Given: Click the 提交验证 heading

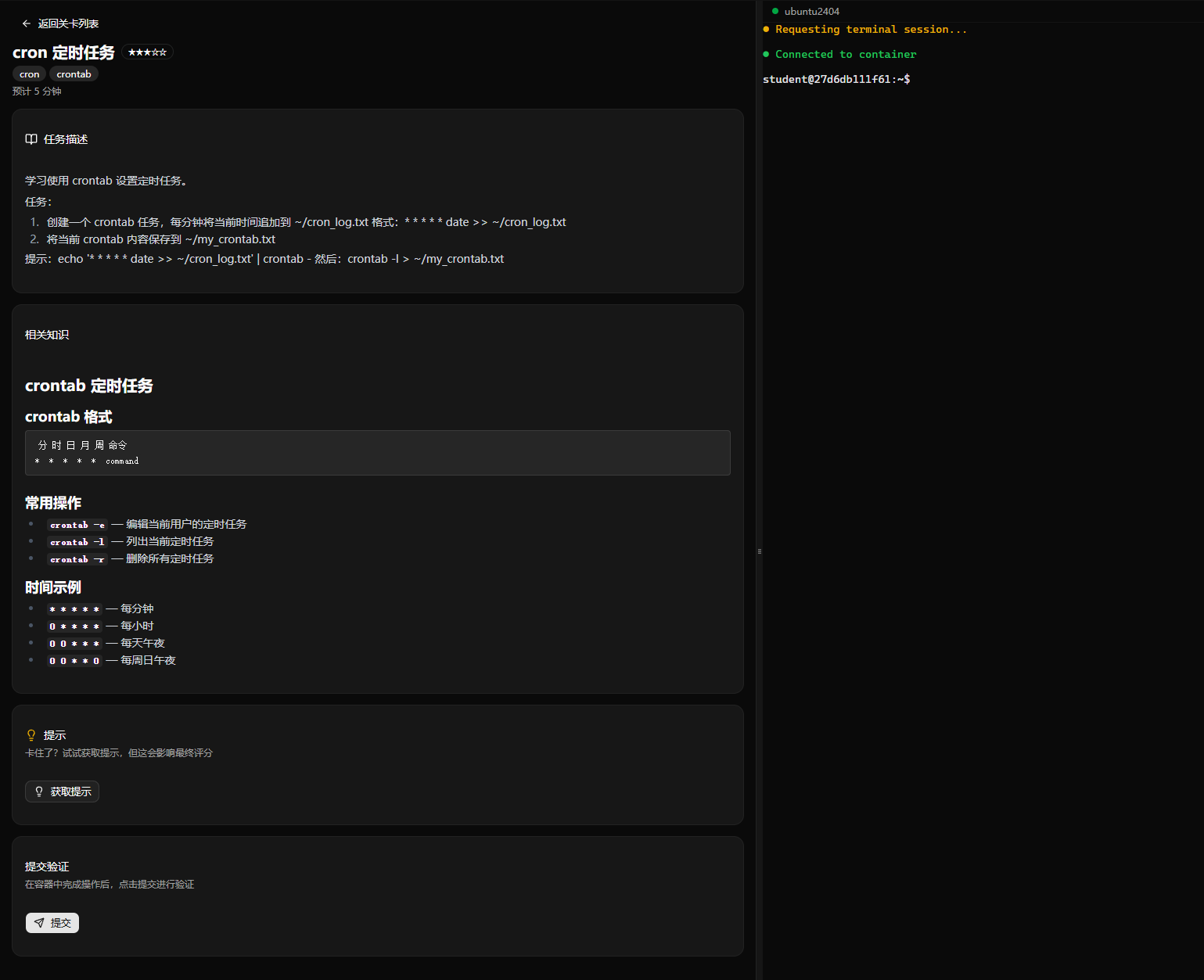Looking at the screenshot, I should tap(47, 867).
